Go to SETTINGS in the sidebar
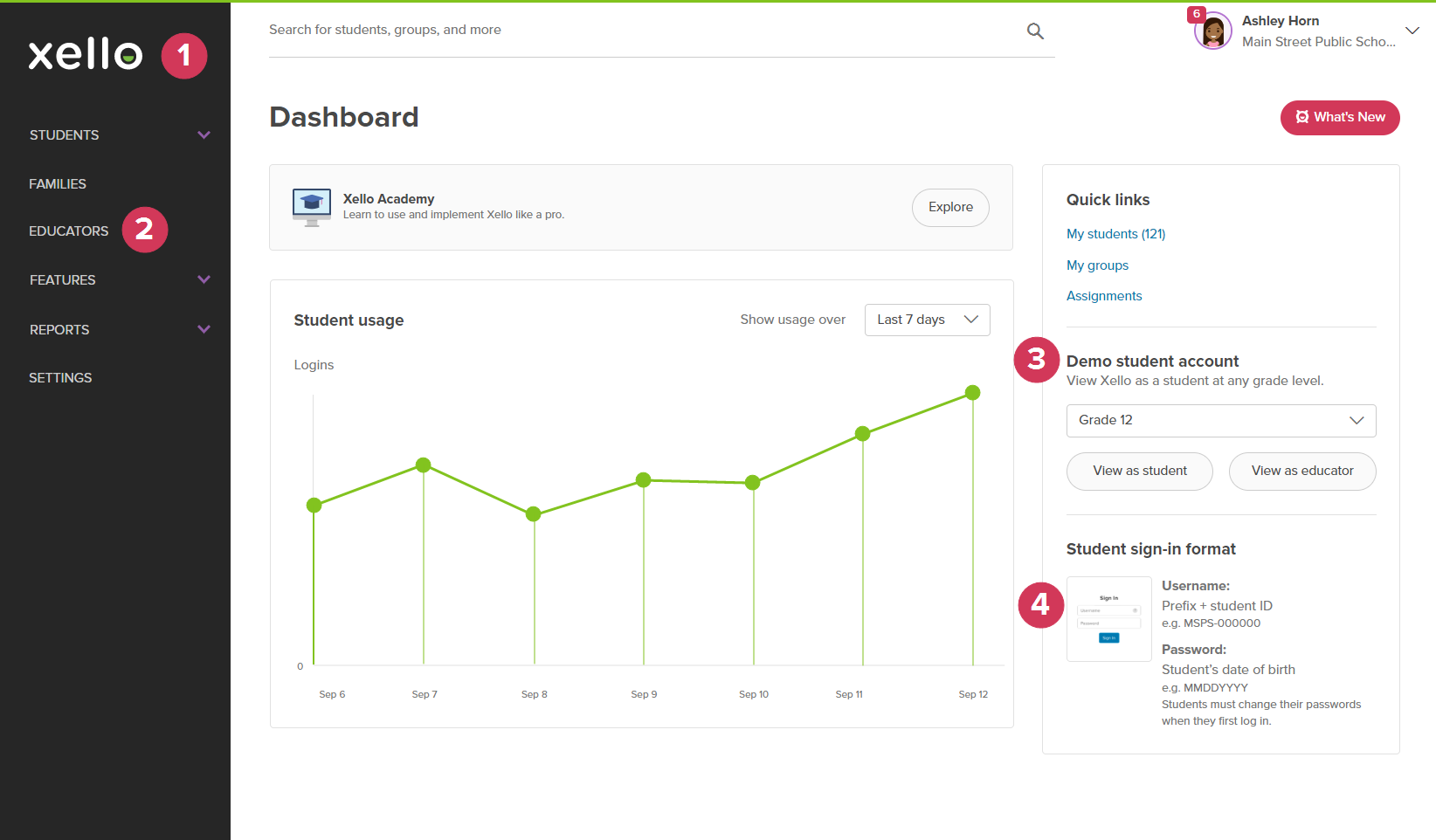 tap(60, 377)
